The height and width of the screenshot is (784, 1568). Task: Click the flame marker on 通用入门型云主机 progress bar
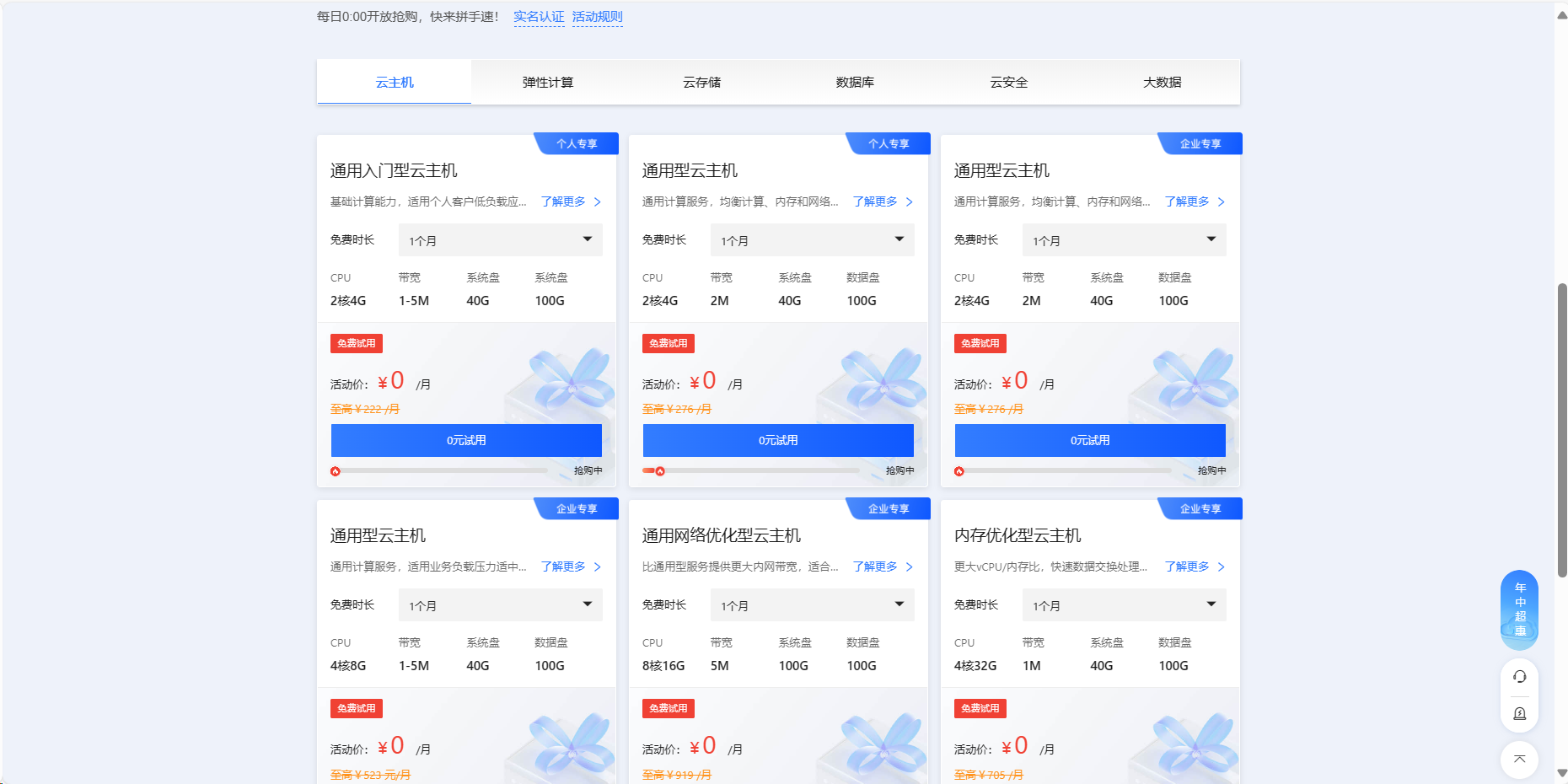click(x=336, y=471)
